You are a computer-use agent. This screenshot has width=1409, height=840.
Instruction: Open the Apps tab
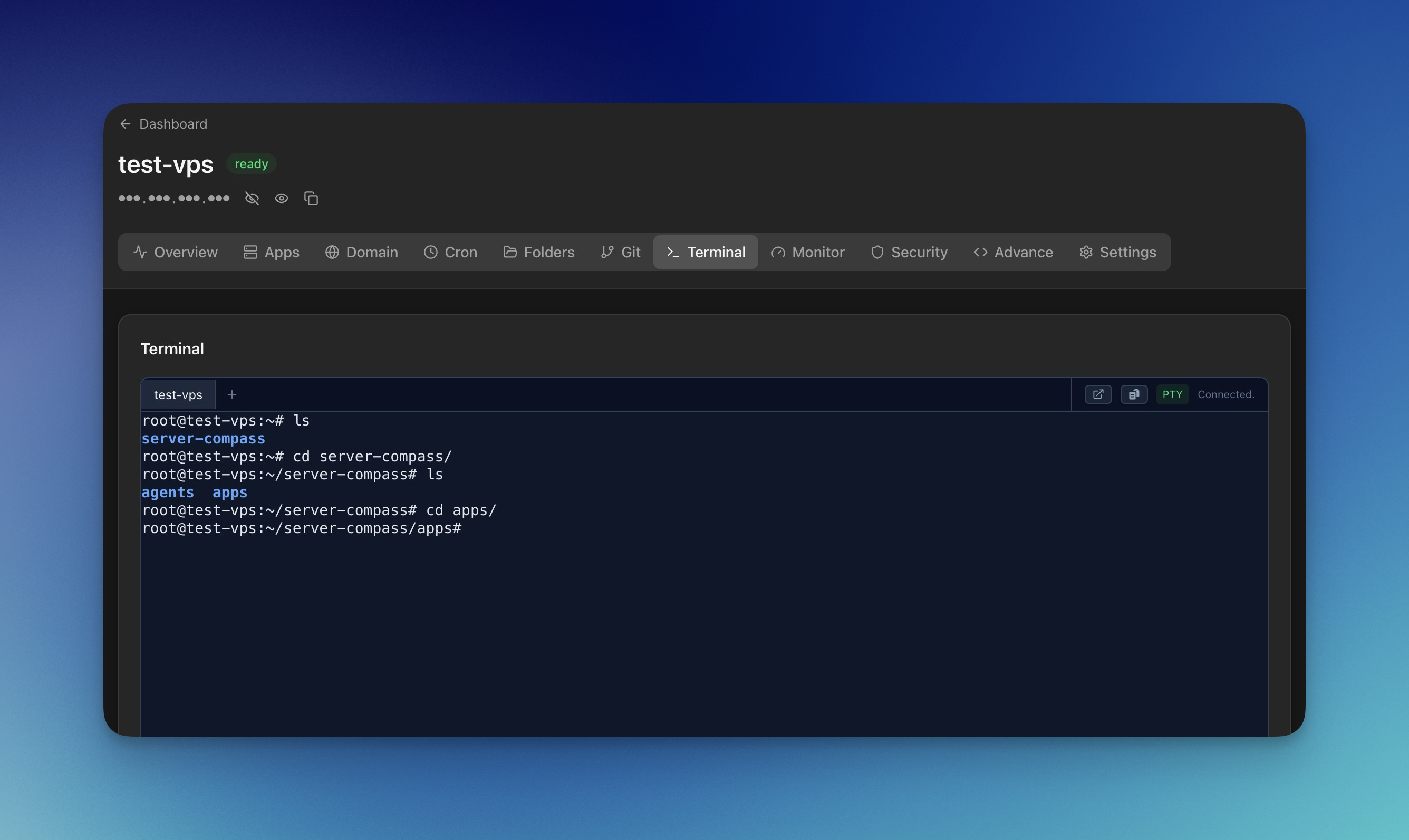click(x=272, y=252)
